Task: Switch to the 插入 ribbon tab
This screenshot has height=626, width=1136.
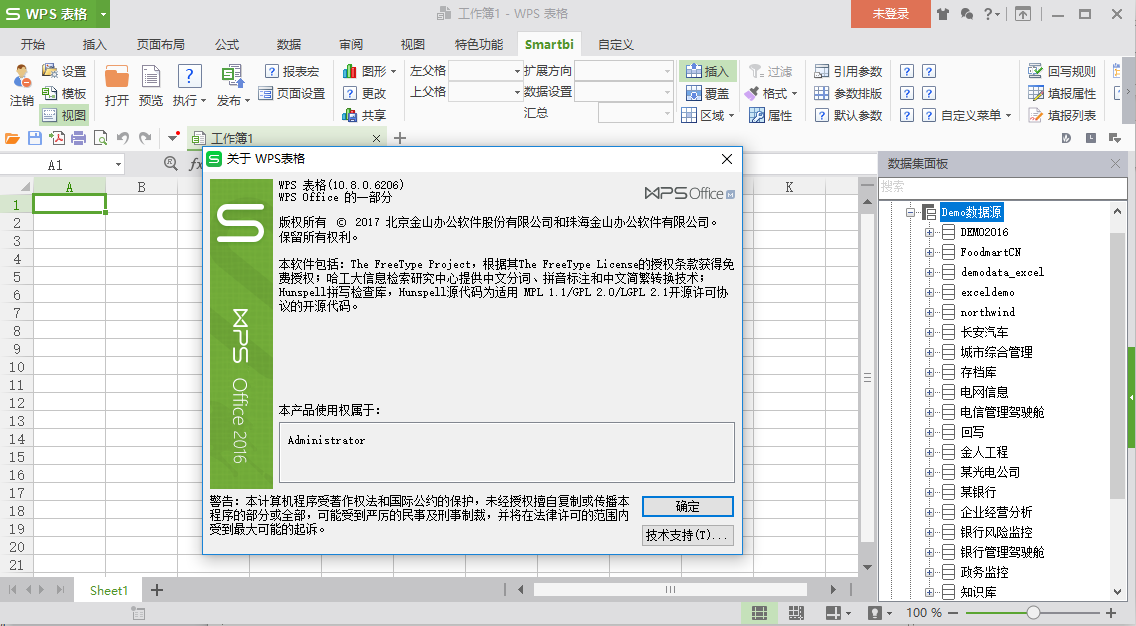Action: point(94,44)
